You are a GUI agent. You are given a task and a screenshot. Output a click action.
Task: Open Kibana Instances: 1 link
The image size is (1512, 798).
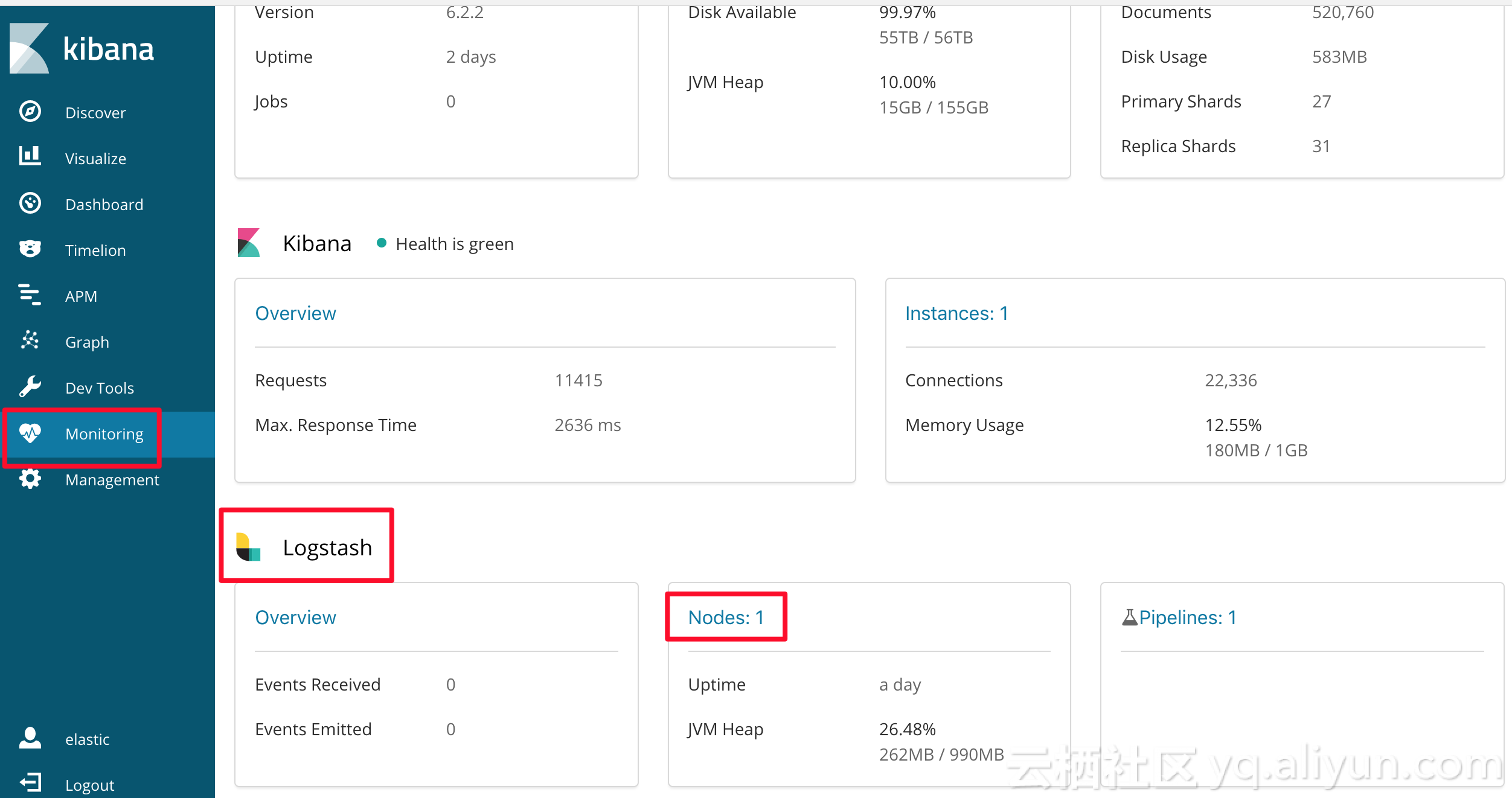click(956, 313)
